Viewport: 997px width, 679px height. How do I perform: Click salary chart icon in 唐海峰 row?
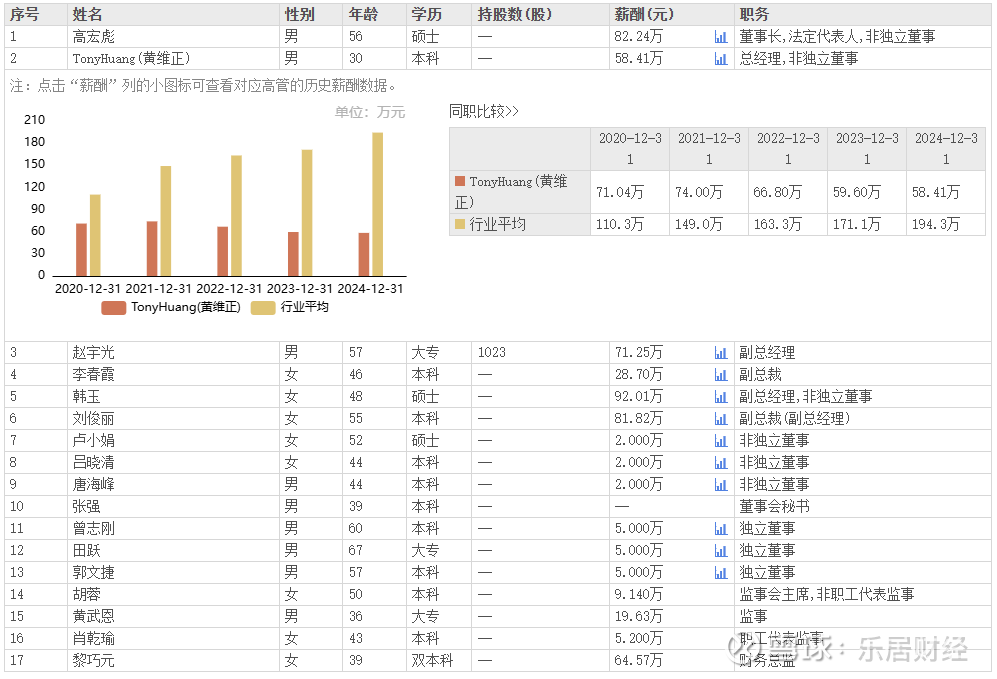(720, 485)
